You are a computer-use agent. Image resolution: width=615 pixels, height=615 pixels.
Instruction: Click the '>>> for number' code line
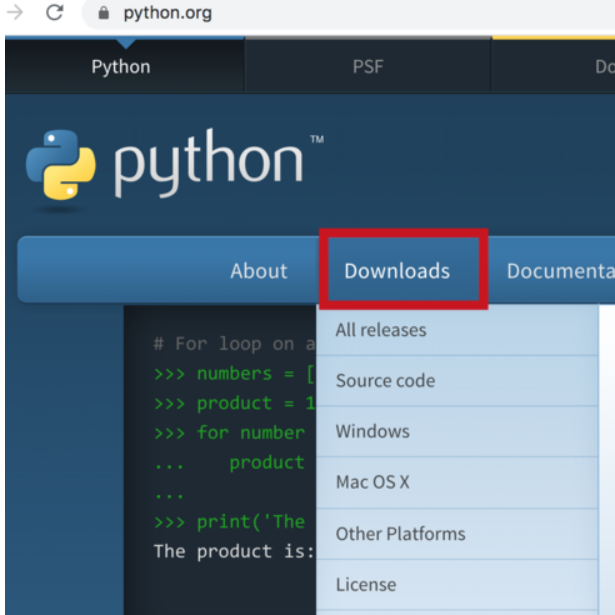click(x=230, y=433)
